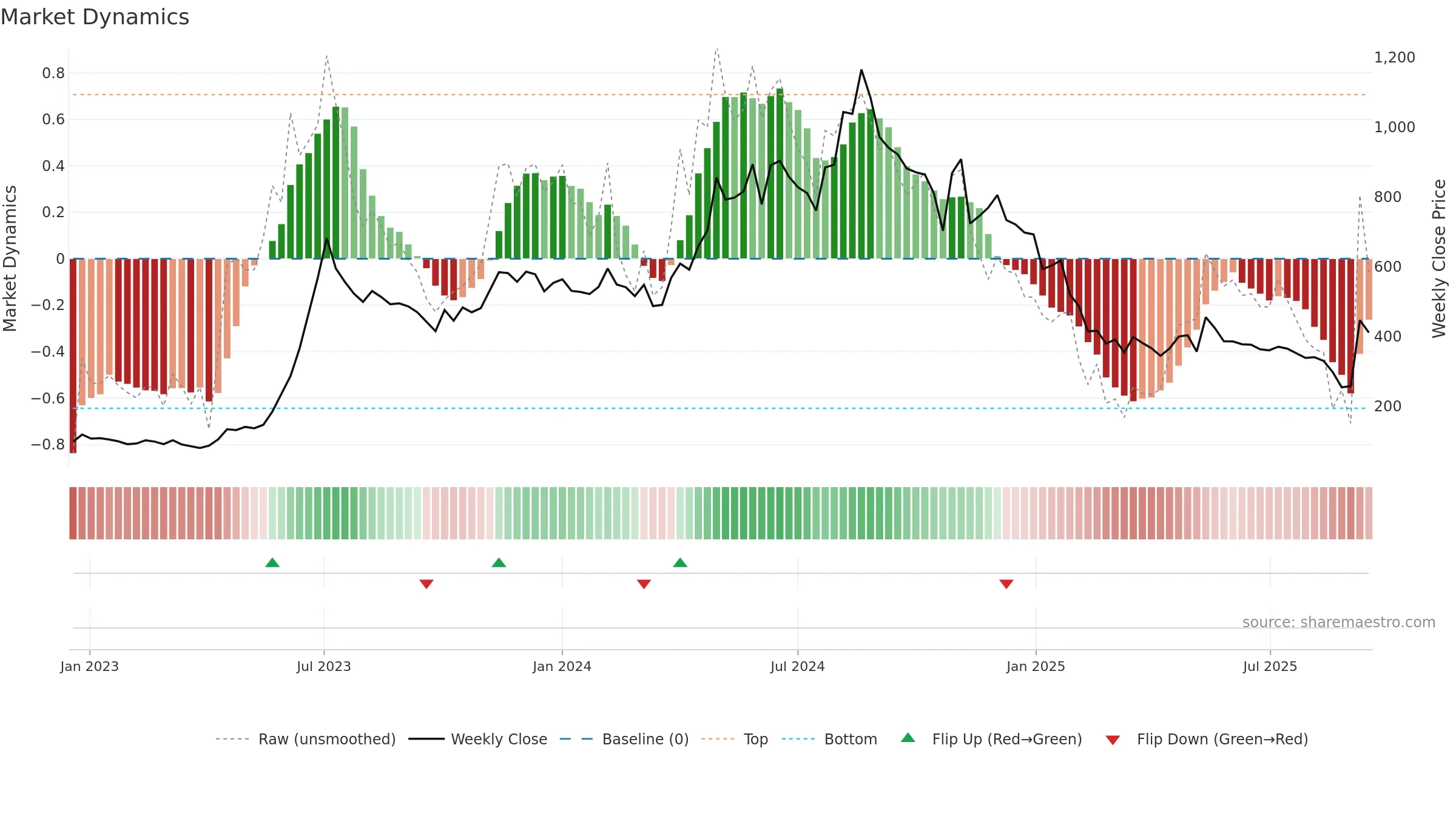Viewport: 1456px width, 819px height.
Task: Select the red flip-down marker near Mar 2024
Action: pyautogui.click(x=644, y=584)
